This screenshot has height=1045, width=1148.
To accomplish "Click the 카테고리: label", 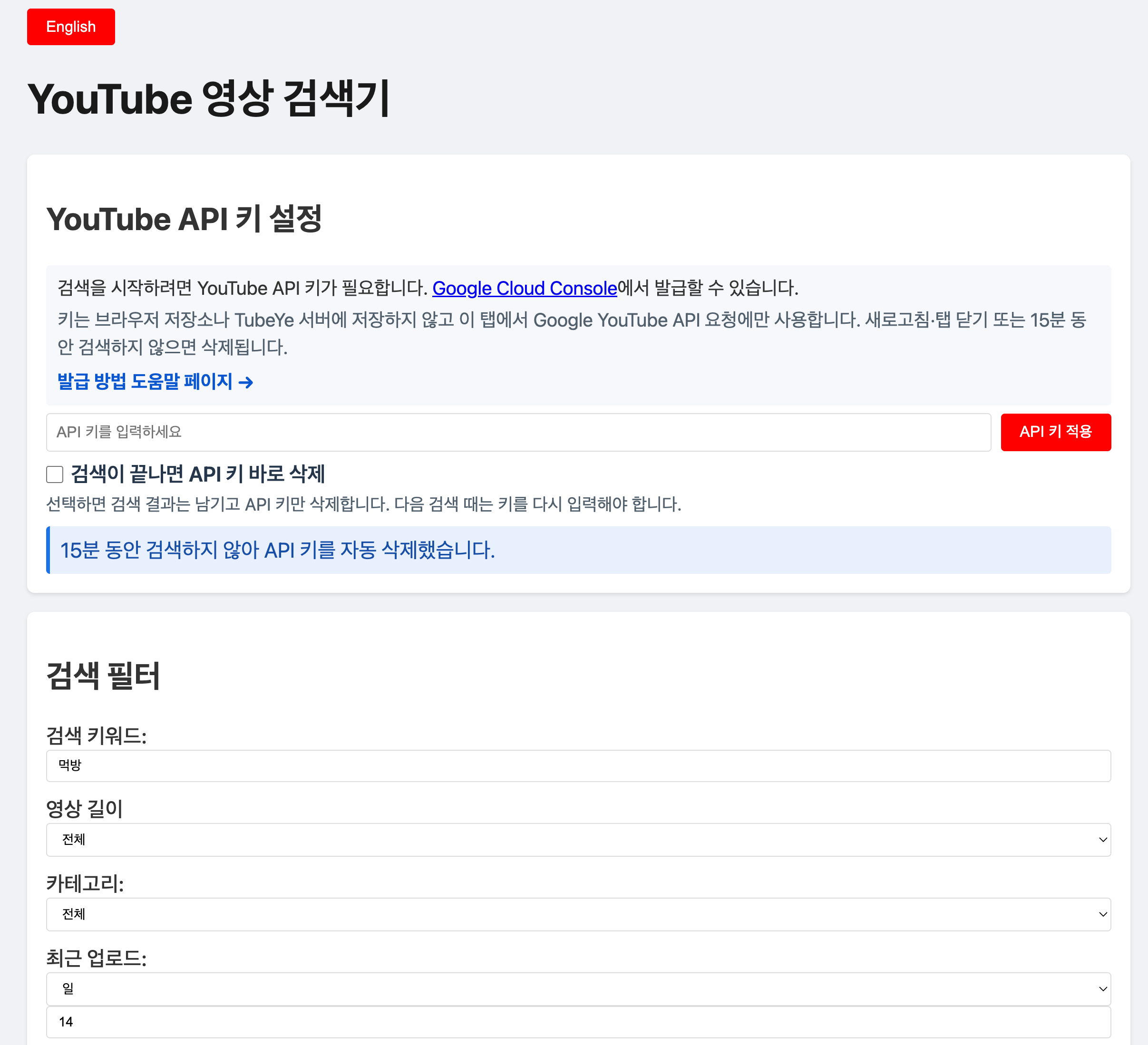I will click(85, 883).
